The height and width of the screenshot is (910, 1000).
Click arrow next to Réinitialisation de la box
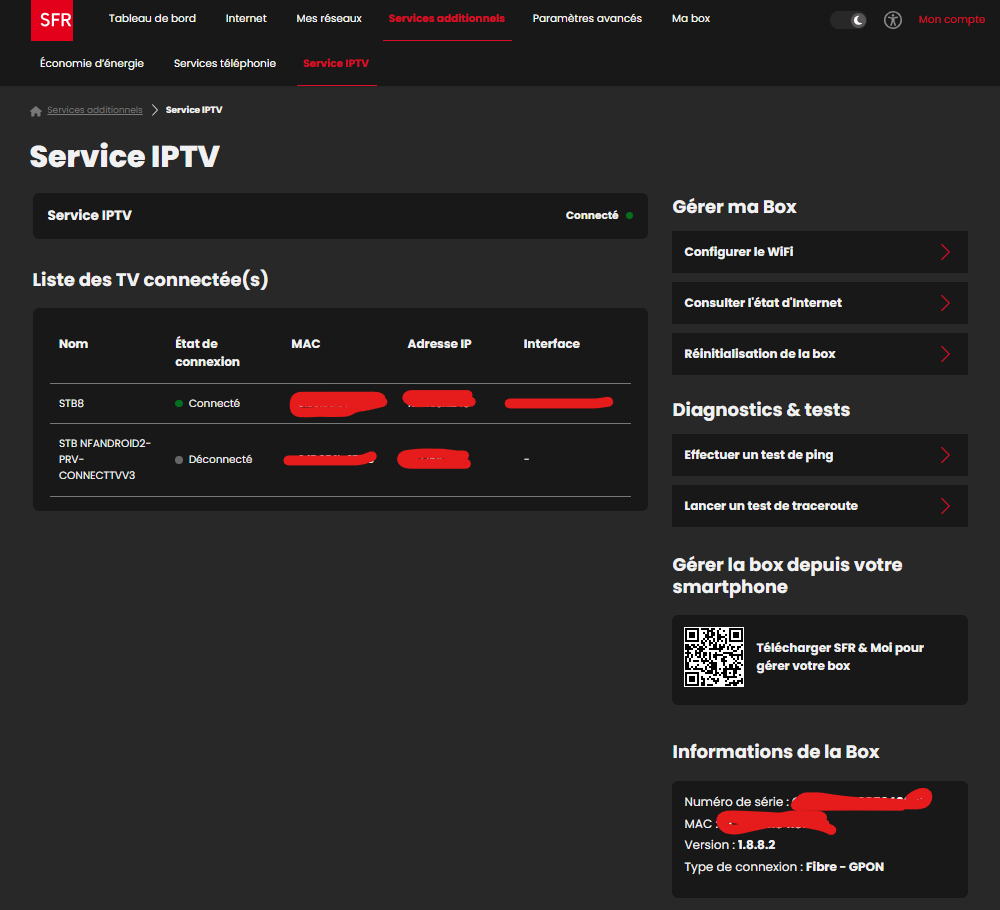pyautogui.click(x=945, y=354)
